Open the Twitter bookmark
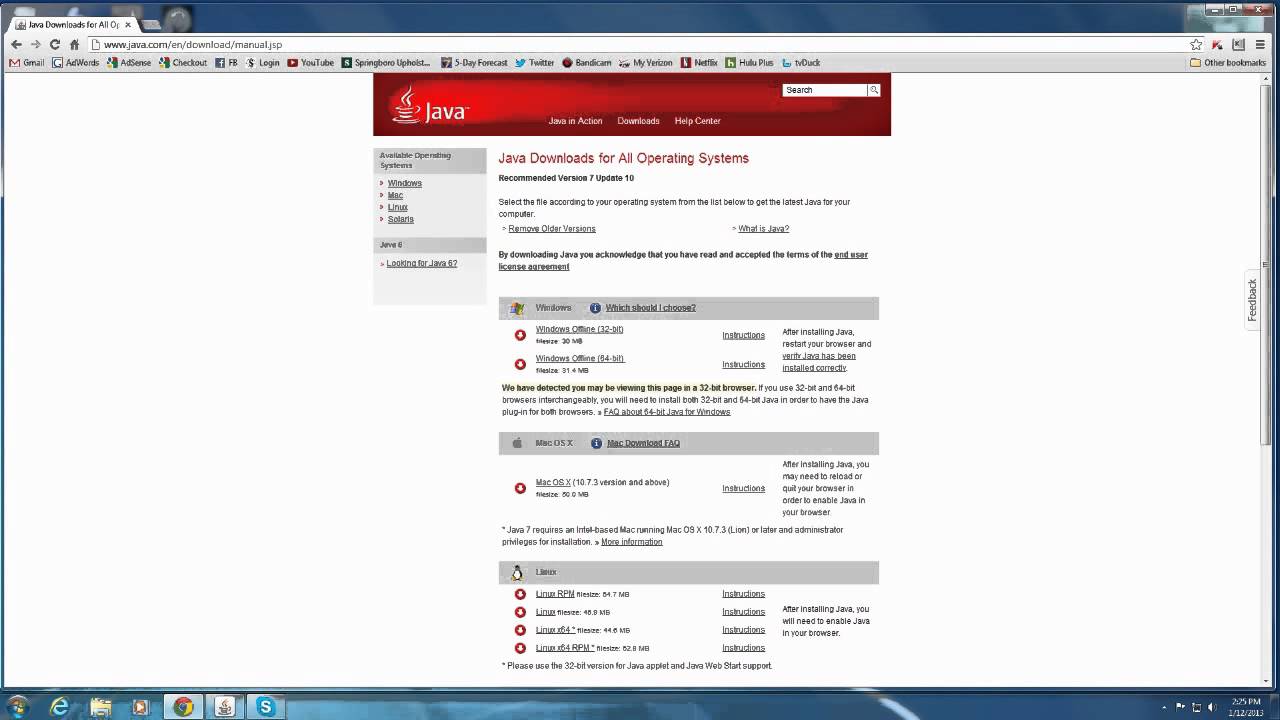This screenshot has height=720, width=1280. click(x=535, y=62)
